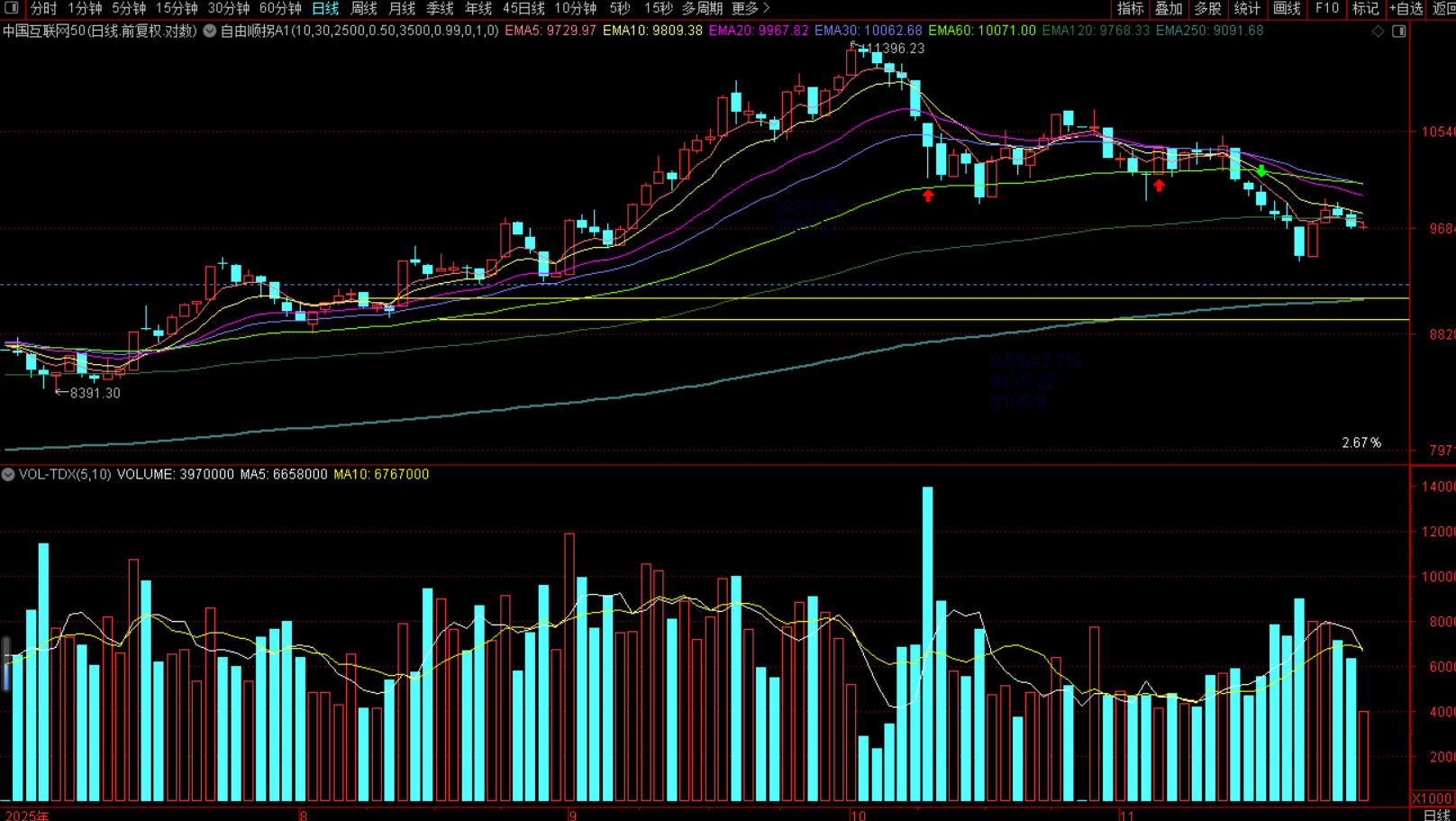Click the X1000 volume unit label
Viewport: 1456px width, 821px height.
click(x=1432, y=798)
